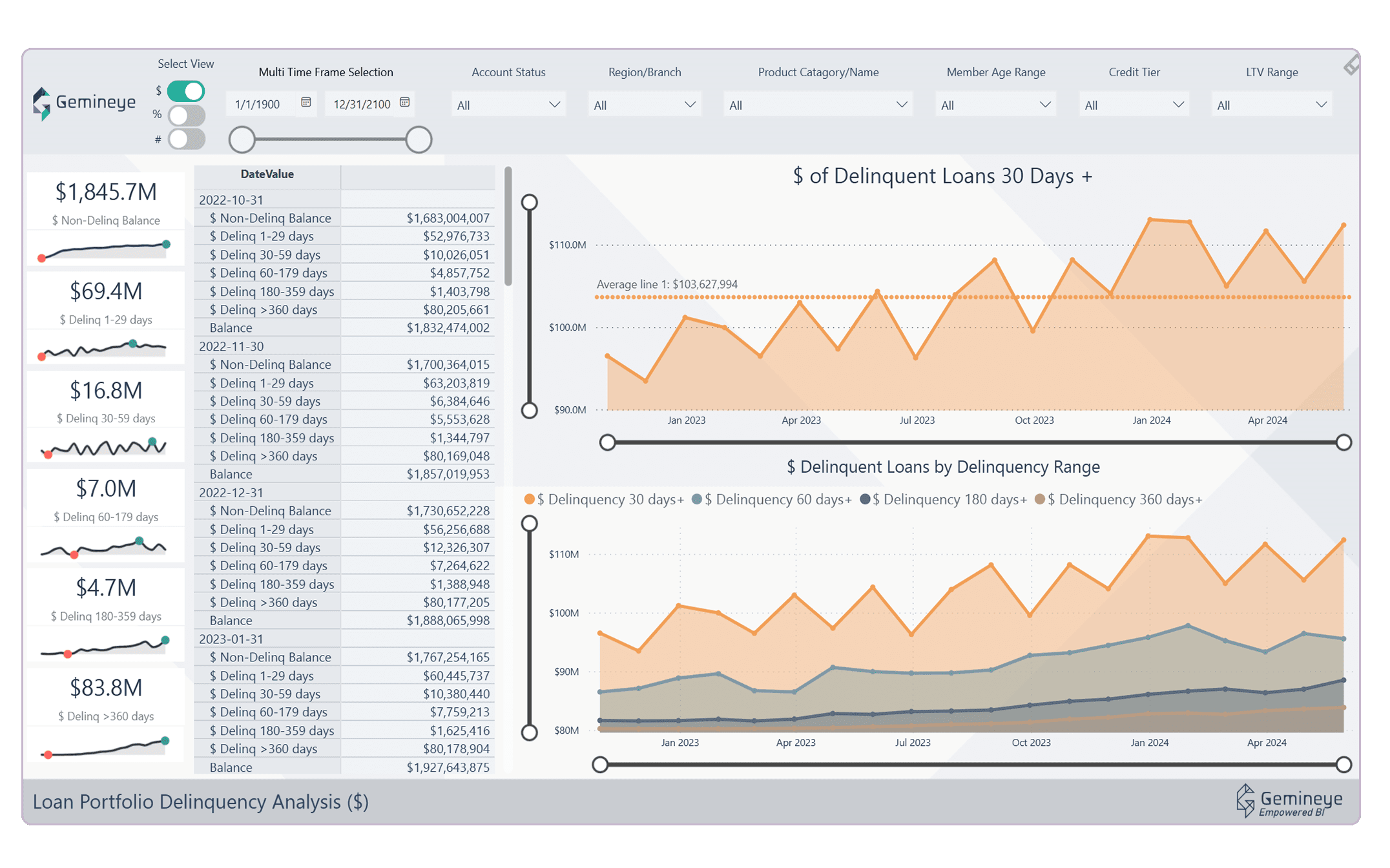Click the right handle of the timeframe range slider
The width and height of the screenshot is (1390, 868).
419,139
